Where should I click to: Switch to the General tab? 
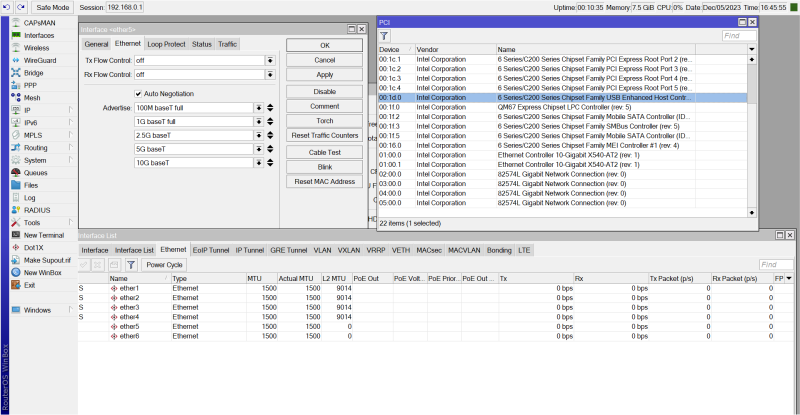(x=96, y=44)
